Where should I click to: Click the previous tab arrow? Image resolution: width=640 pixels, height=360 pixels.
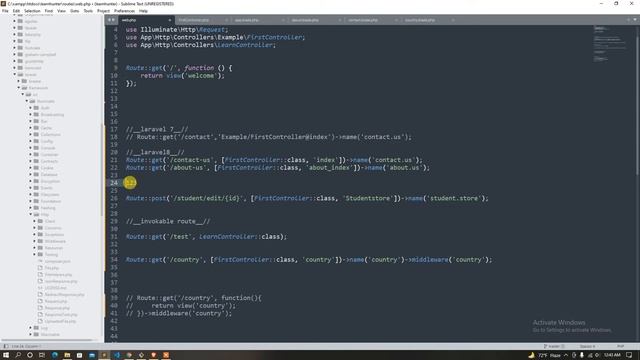[x=109, y=20]
